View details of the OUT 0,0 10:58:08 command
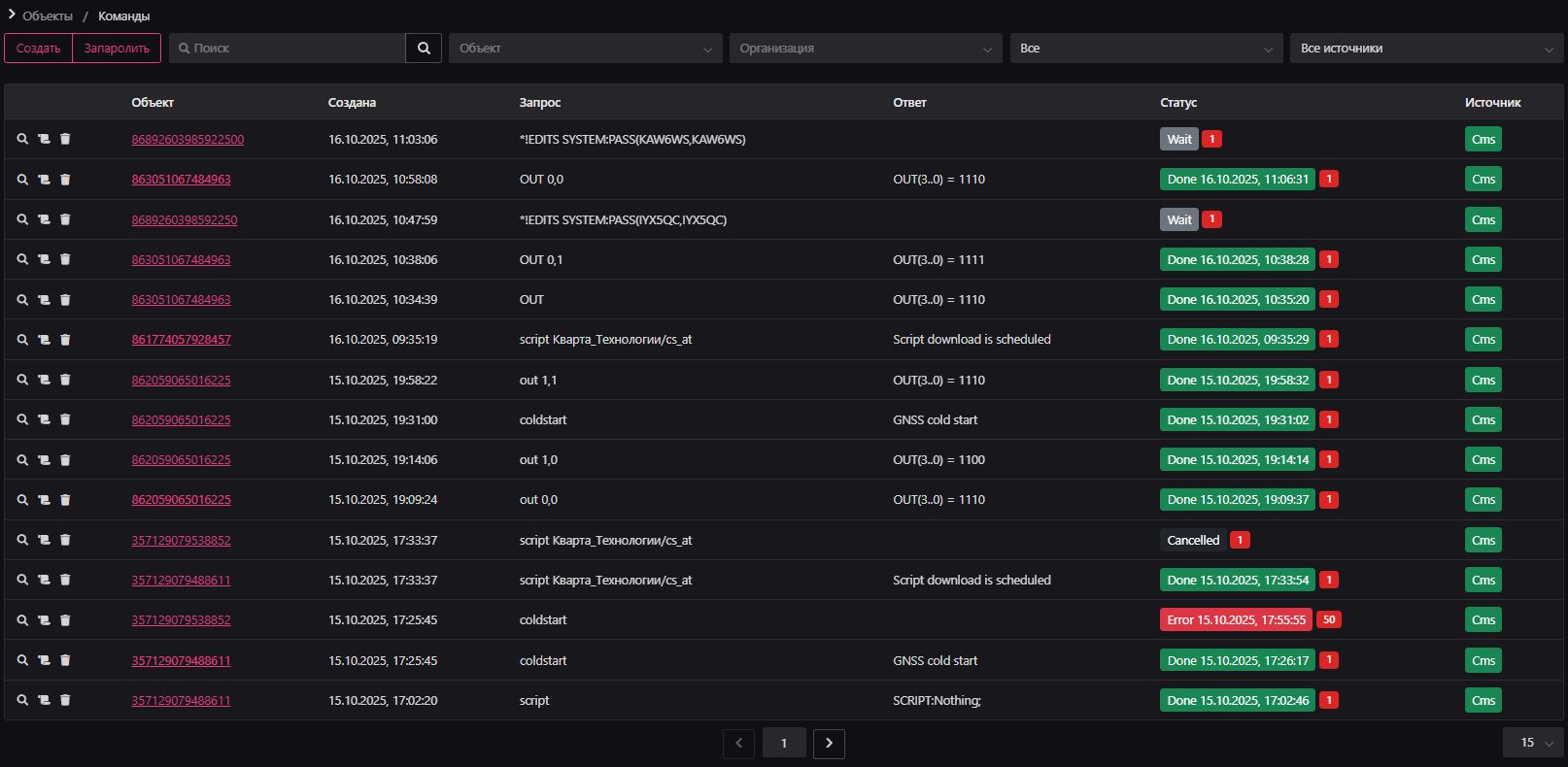The image size is (1568, 767). (22, 179)
